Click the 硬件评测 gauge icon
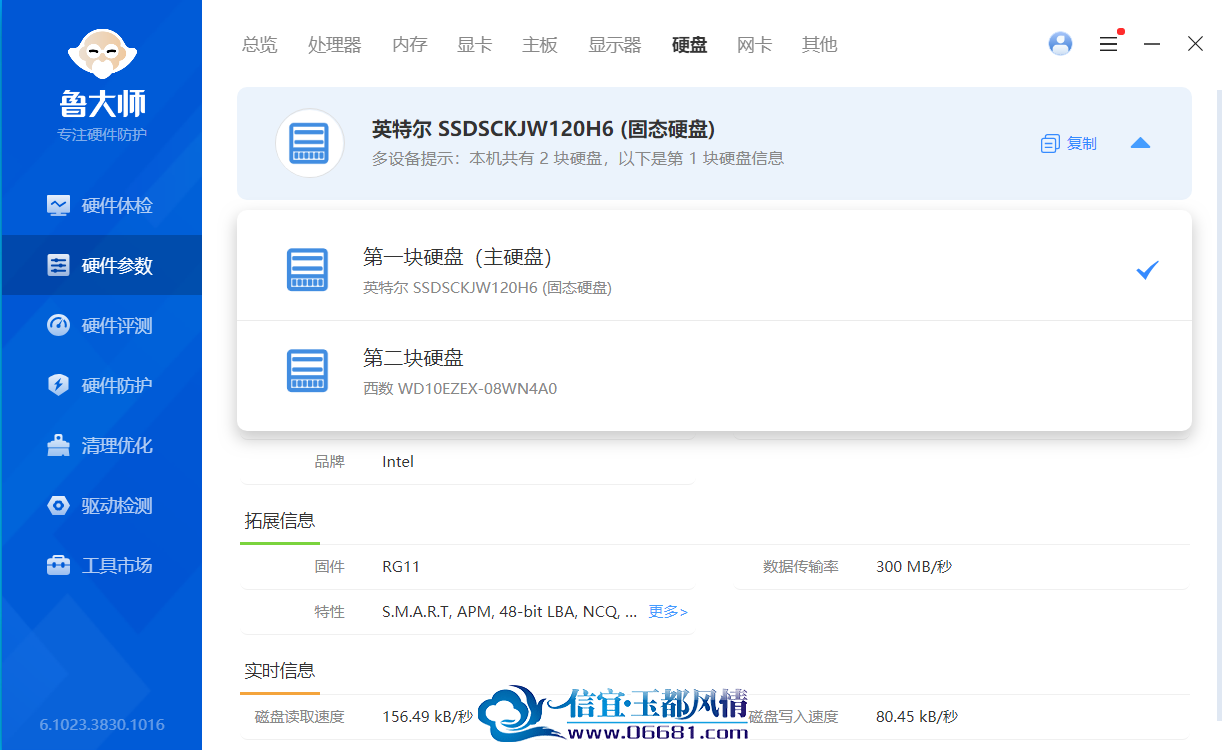This screenshot has height=750, width=1226. click(59, 326)
